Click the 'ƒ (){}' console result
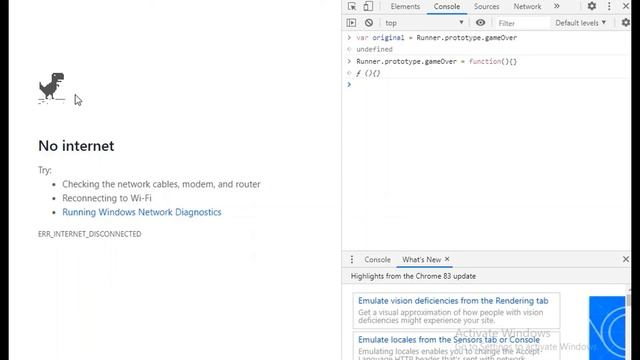 click(368, 73)
